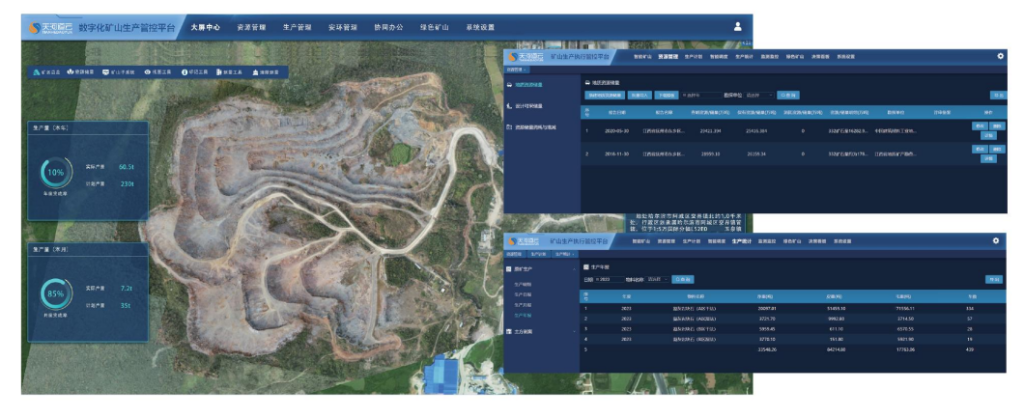Open 绿色矿山 in the main navigation bar
Screen dimensions: 1024x418
click(x=434, y=27)
